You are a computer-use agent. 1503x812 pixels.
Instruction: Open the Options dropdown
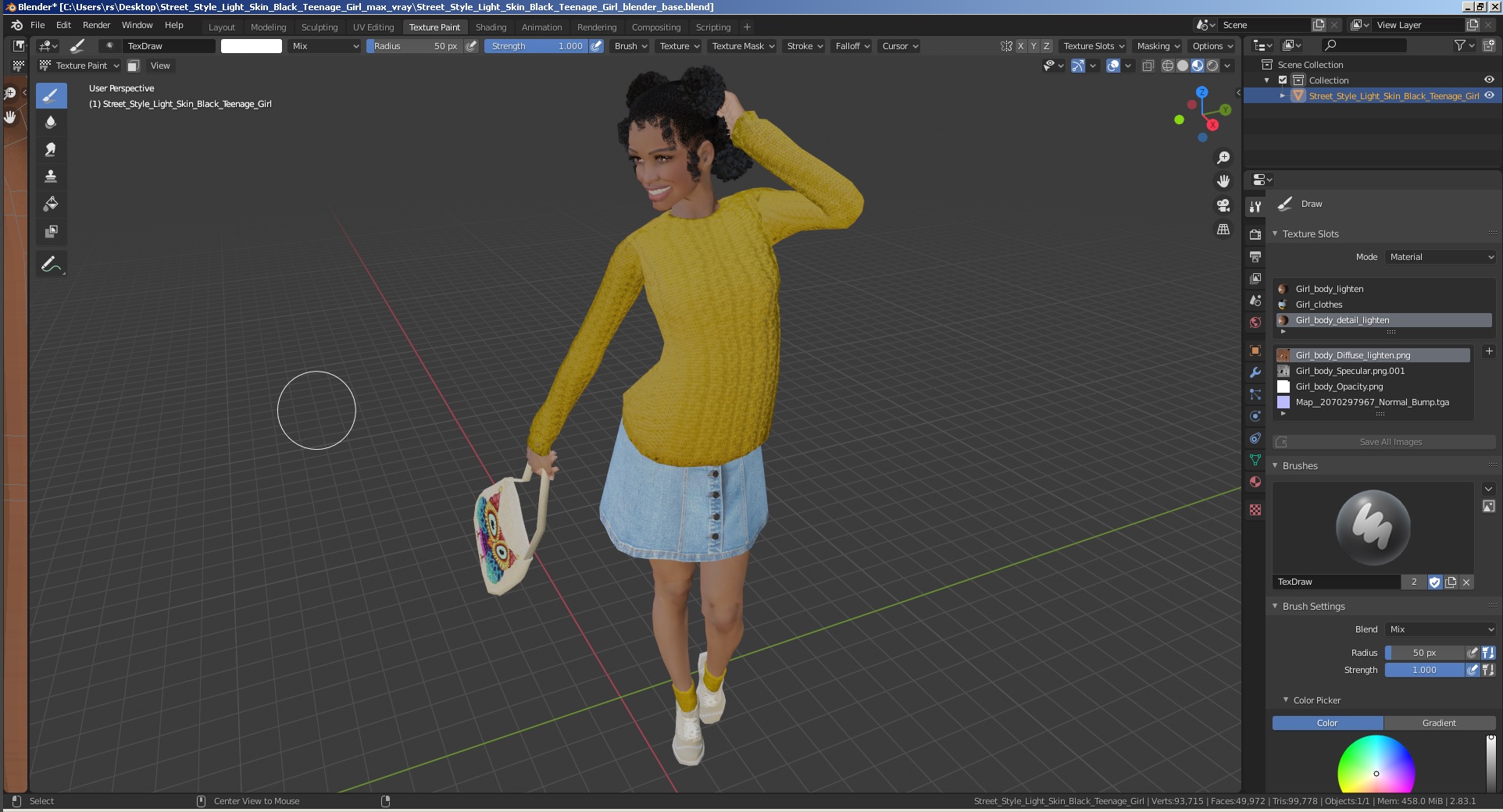1212,46
